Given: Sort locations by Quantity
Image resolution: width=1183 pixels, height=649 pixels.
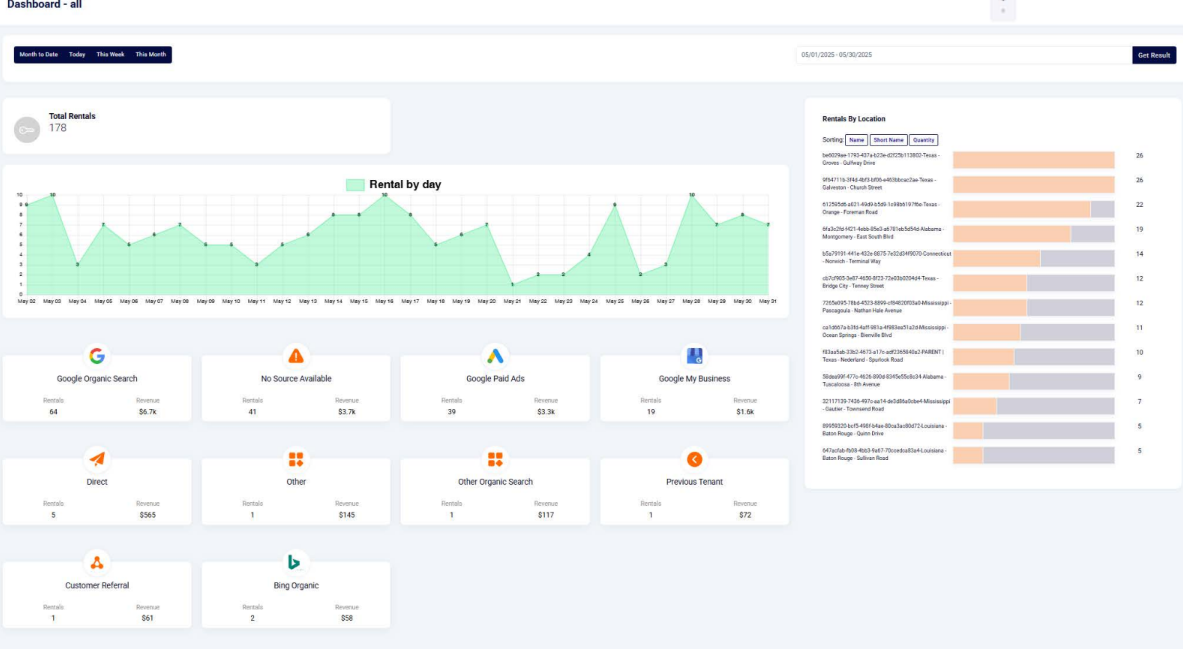Looking at the screenshot, I should point(923,140).
